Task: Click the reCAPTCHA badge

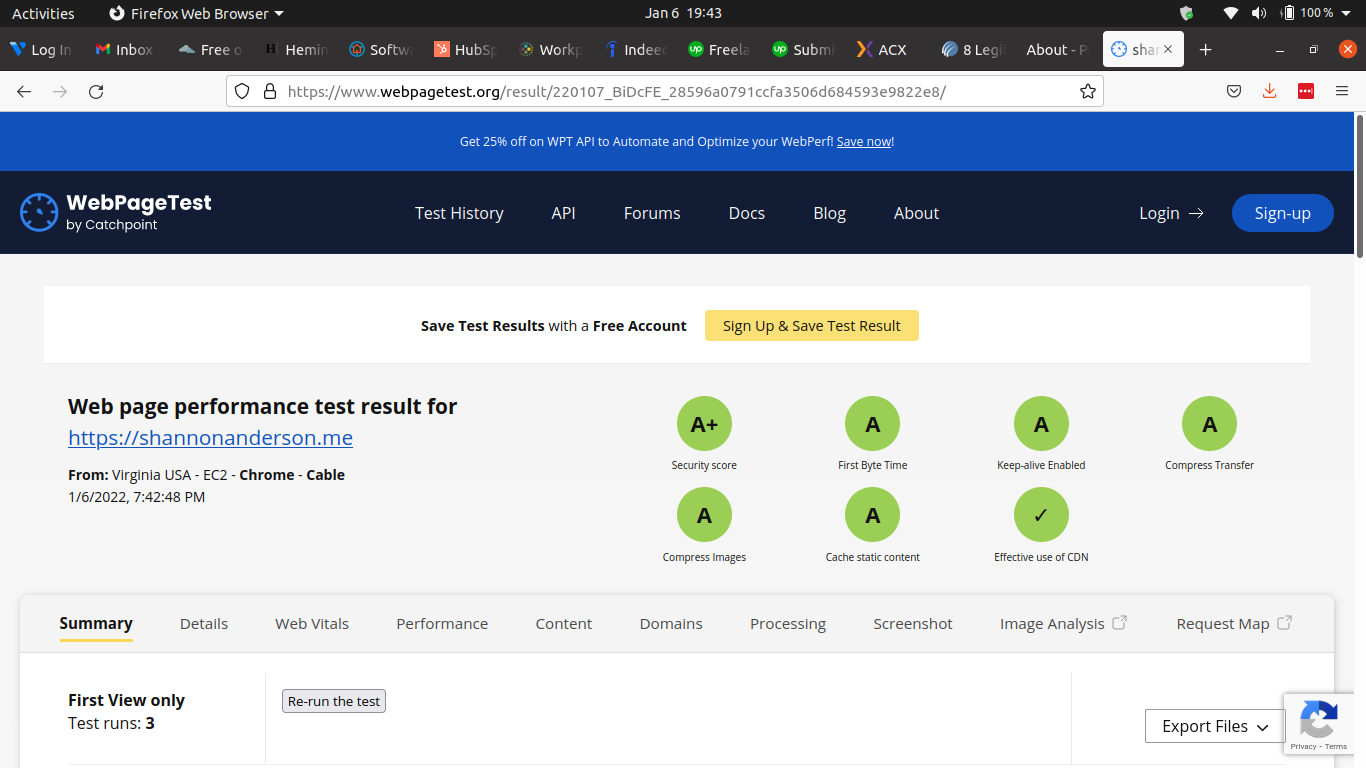Action: (x=1318, y=723)
